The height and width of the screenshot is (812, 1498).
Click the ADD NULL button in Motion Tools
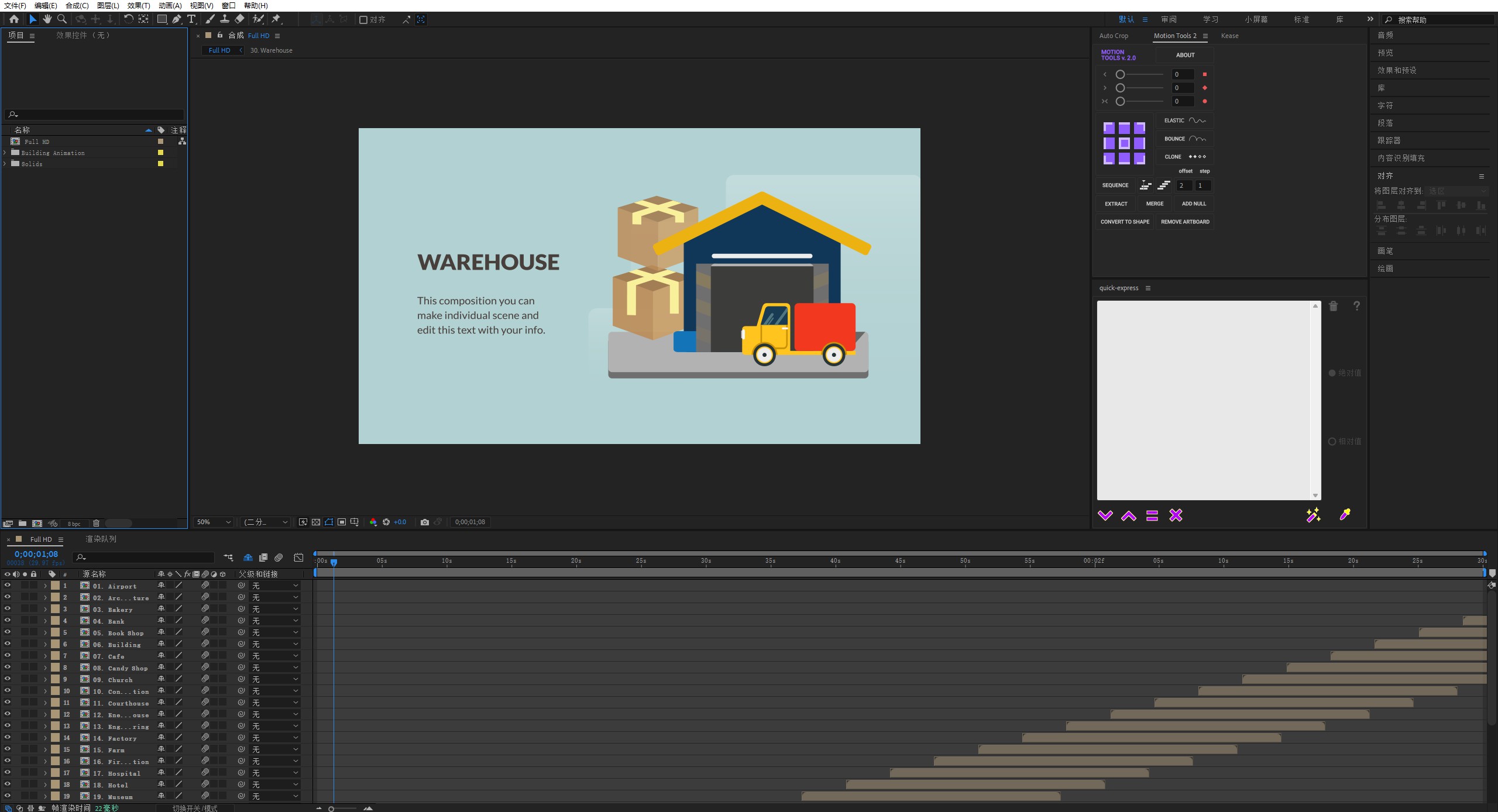coord(1193,203)
